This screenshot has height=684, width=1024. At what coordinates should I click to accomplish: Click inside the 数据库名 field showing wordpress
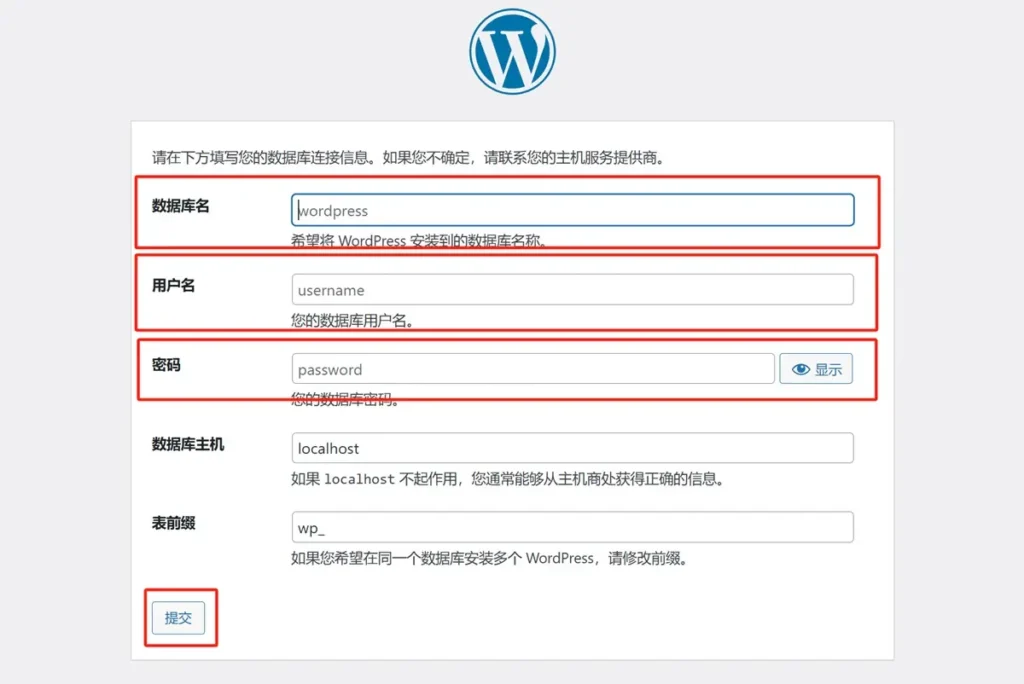click(570, 210)
